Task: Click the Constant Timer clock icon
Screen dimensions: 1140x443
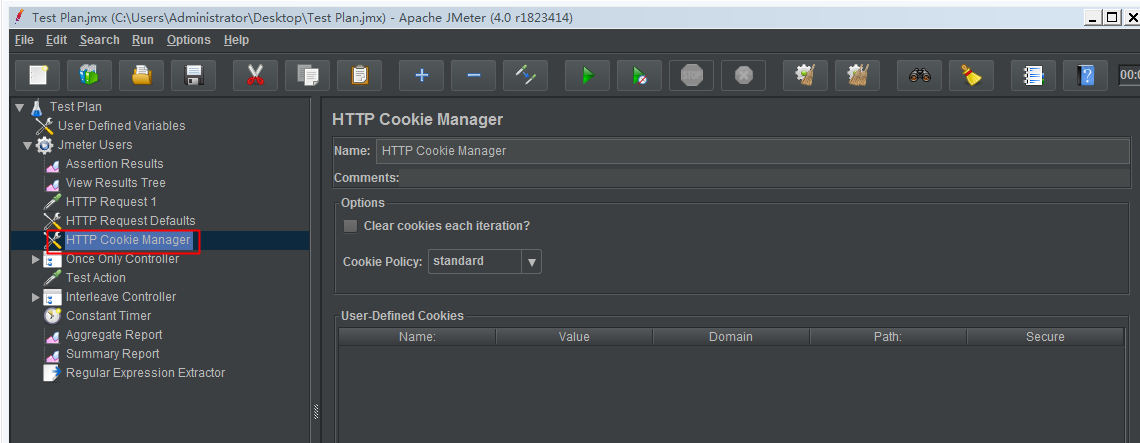Action: [52, 316]
